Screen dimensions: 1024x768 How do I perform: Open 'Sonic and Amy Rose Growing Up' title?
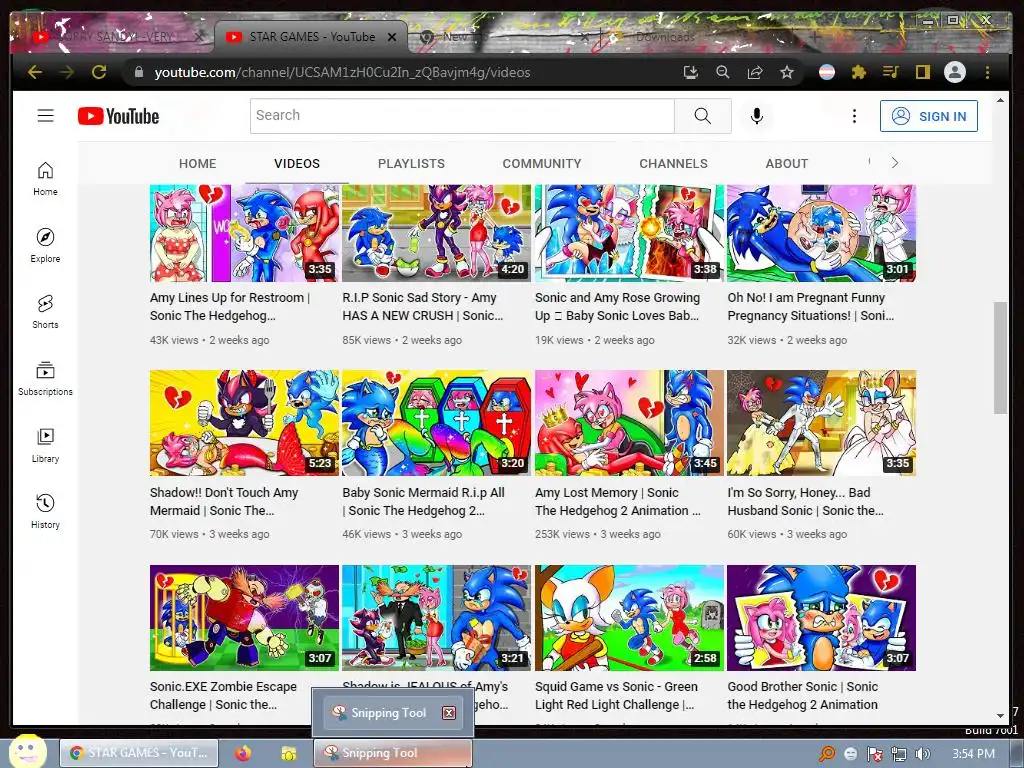(617, 306)
